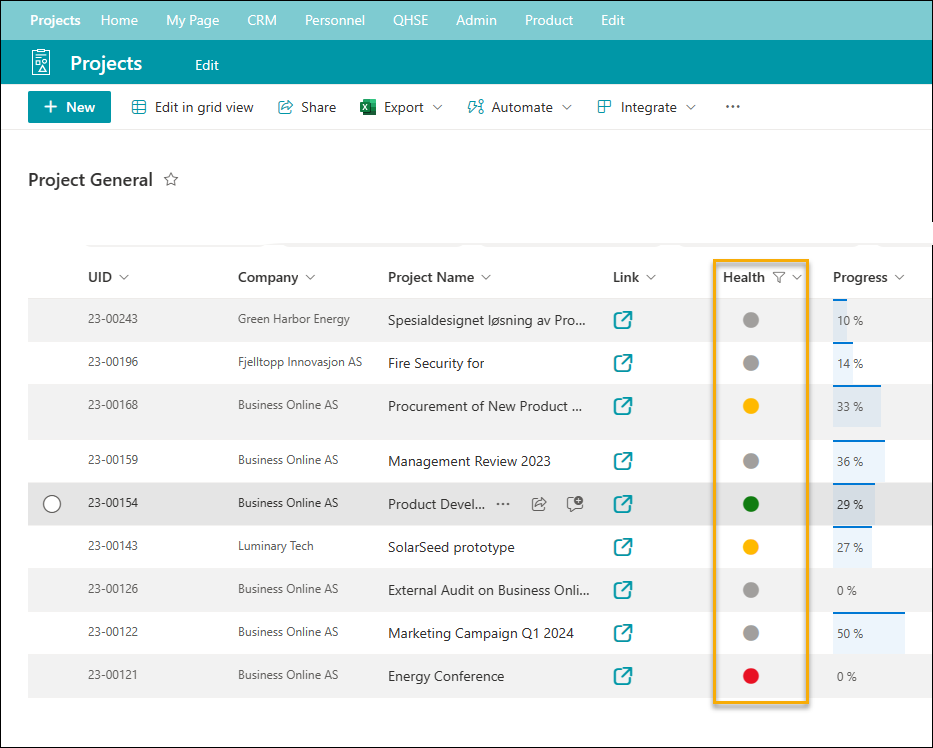Image resolution: width=933 pixels, height=748 pixels.
Task: Click green health dot for 23-00154
Action: coord(751,504)
